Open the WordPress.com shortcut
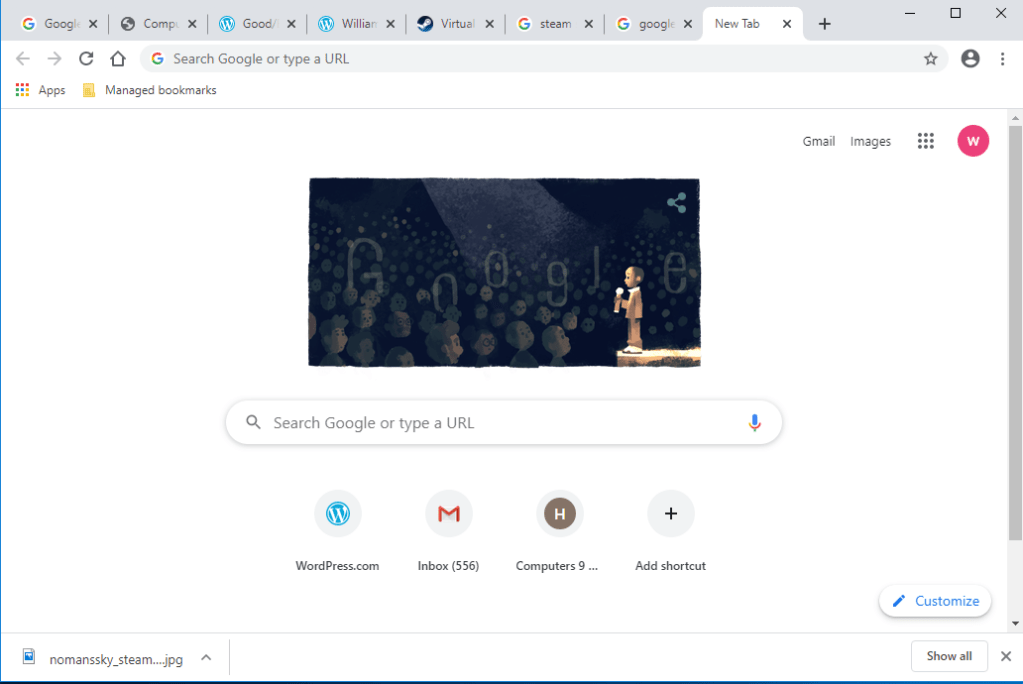The image size is (1023, 684). point(337,514)
